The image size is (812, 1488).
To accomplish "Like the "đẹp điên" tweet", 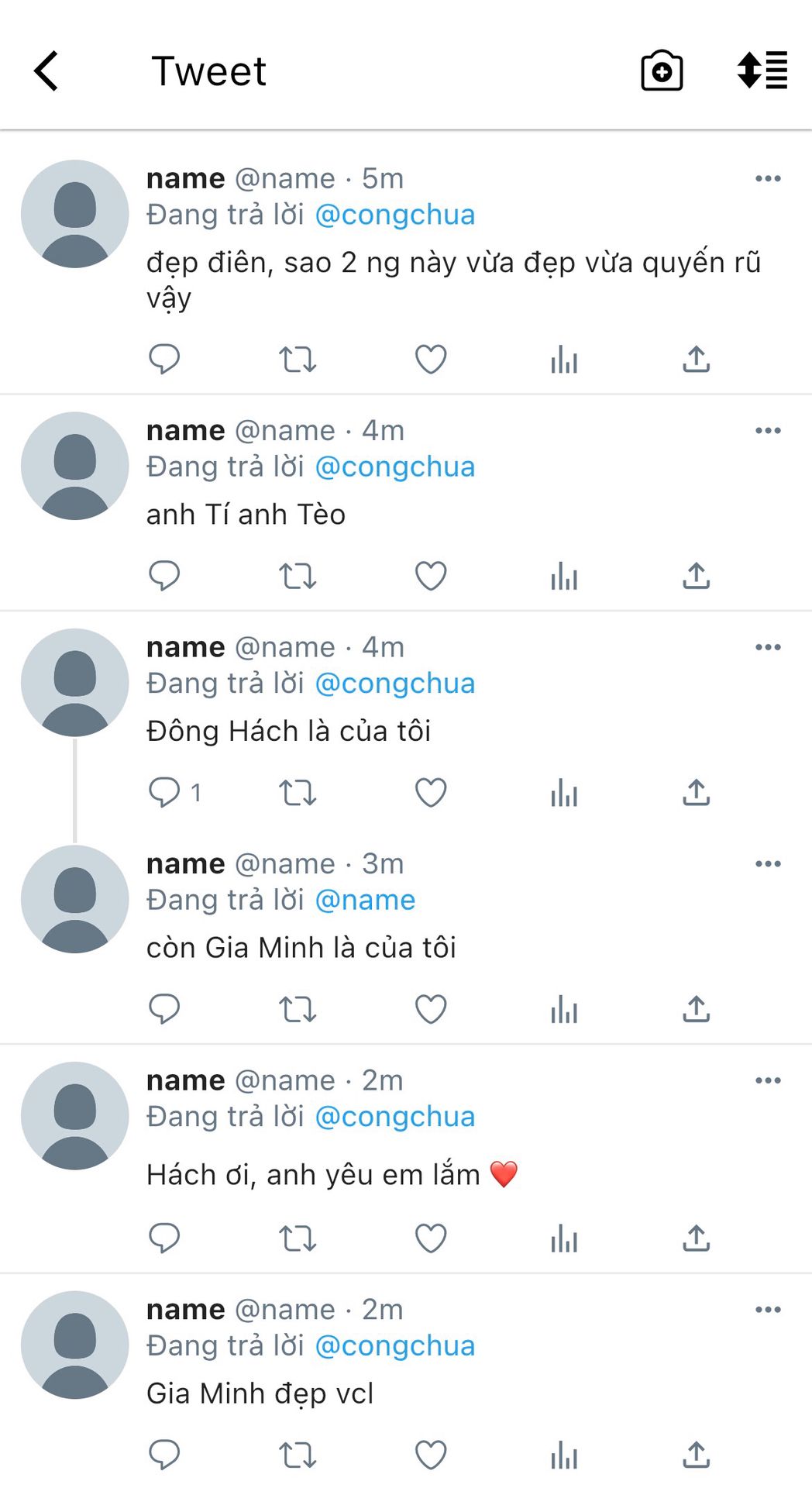I will (x=431, y=359).
